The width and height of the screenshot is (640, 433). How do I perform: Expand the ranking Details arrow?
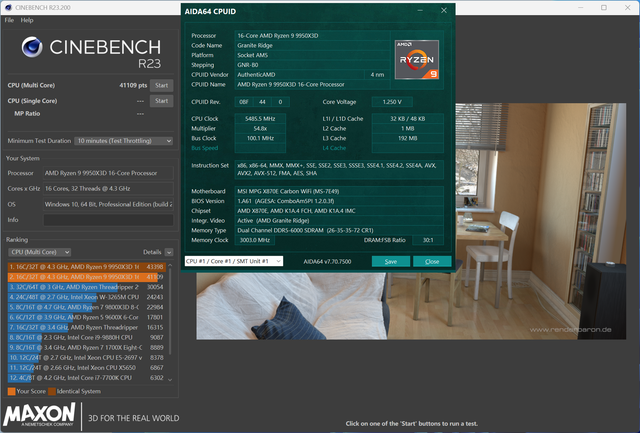(169, 252)
